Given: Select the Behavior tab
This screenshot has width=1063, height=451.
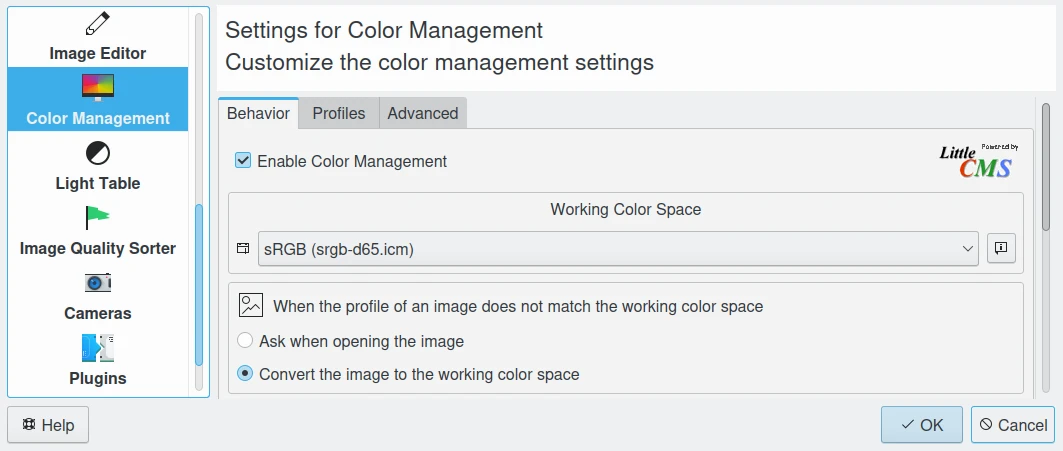Looking at the screenshot, I should [258, 114].
